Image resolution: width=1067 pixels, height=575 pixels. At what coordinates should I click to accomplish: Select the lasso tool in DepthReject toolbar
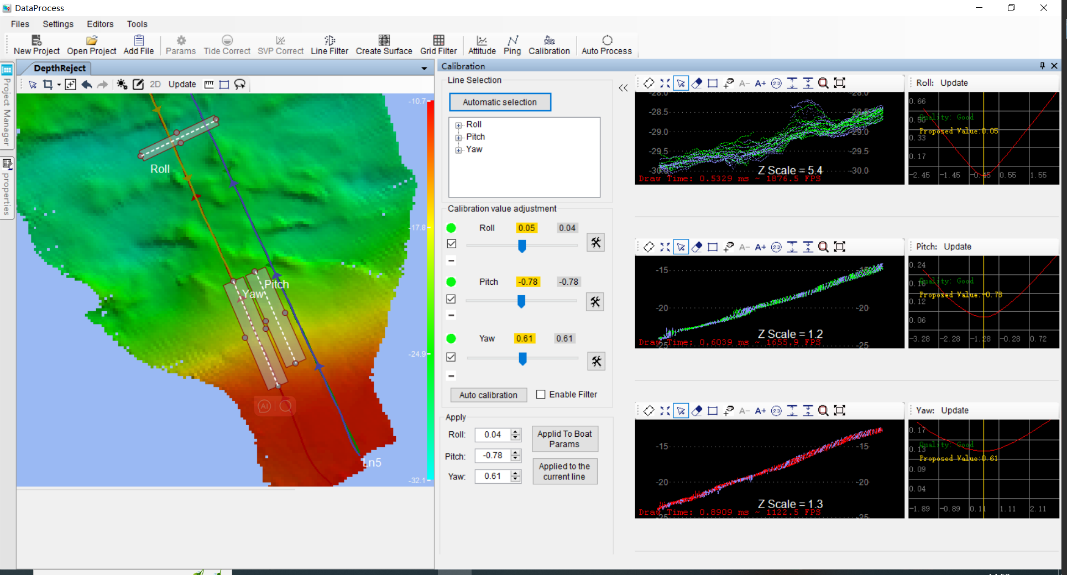(x=240, y=84)
